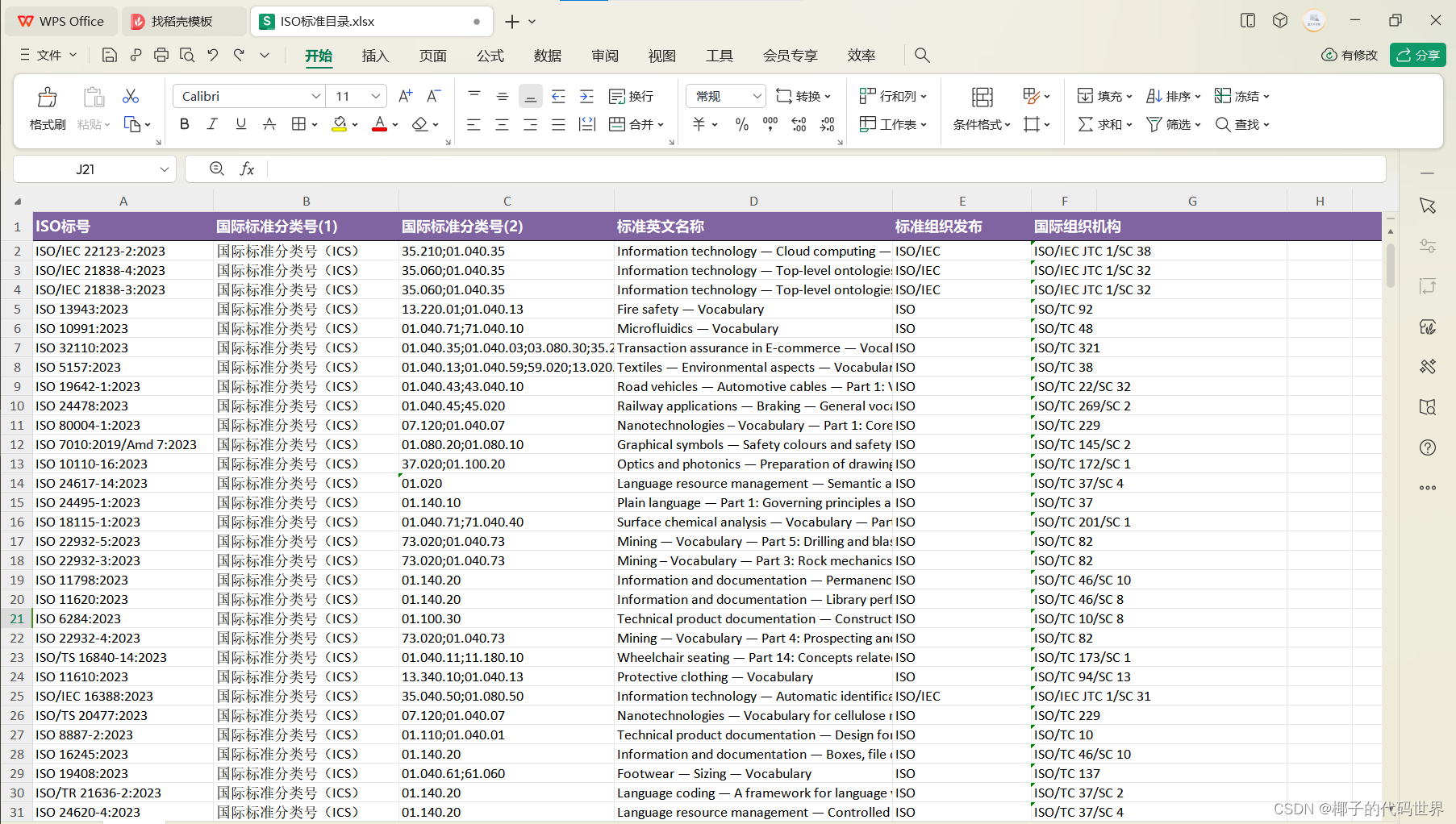Switch to the 插入 tab
The height and width of the screenshot is (824, 1456).
[x=375, y=56]
